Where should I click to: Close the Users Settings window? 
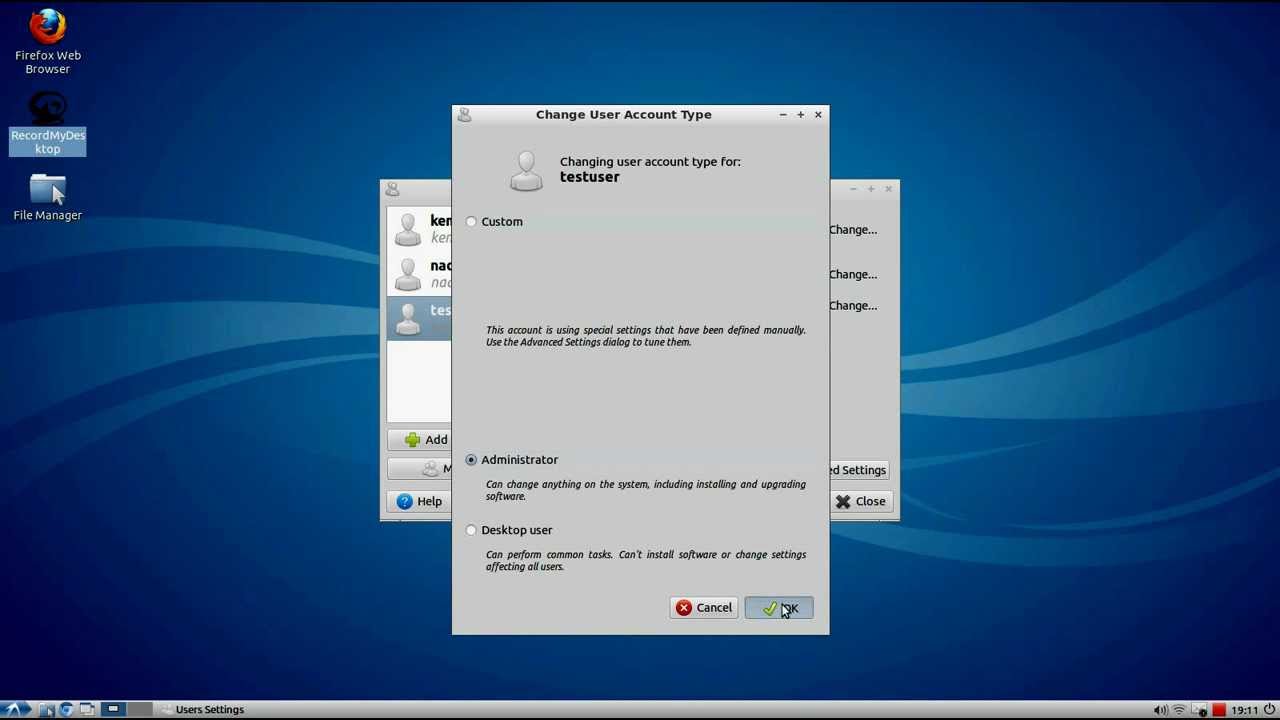[x=860, y=501]
